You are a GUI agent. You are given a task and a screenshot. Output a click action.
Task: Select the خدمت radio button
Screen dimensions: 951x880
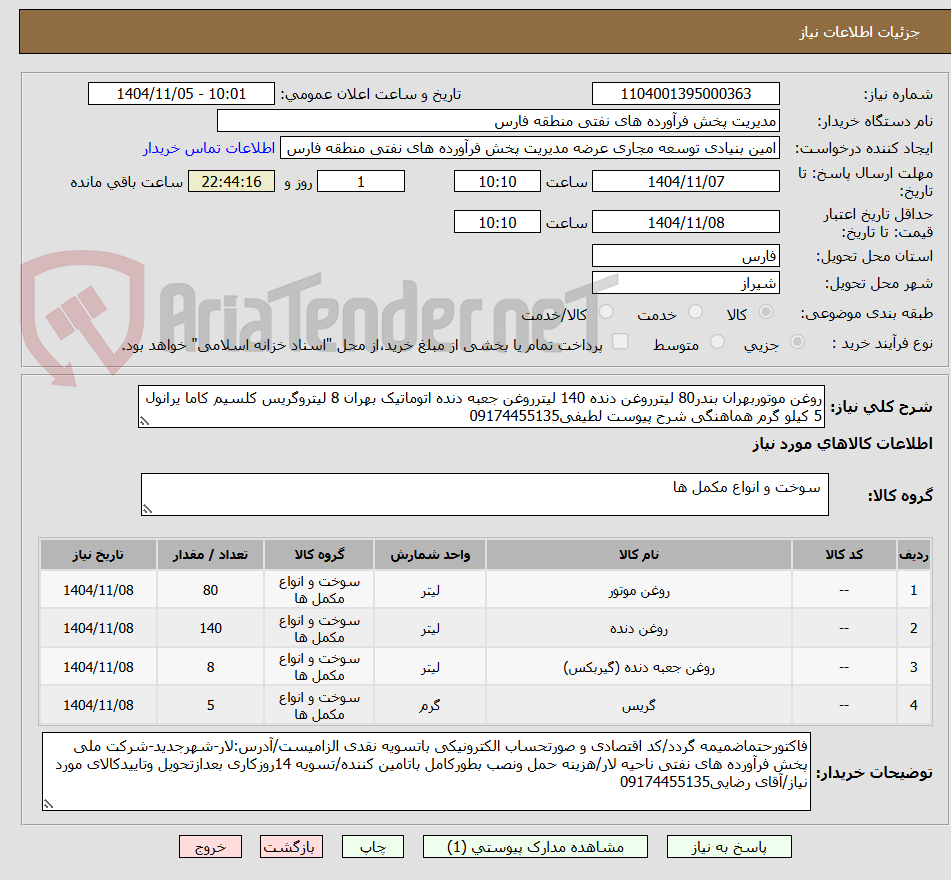point(694,313)
